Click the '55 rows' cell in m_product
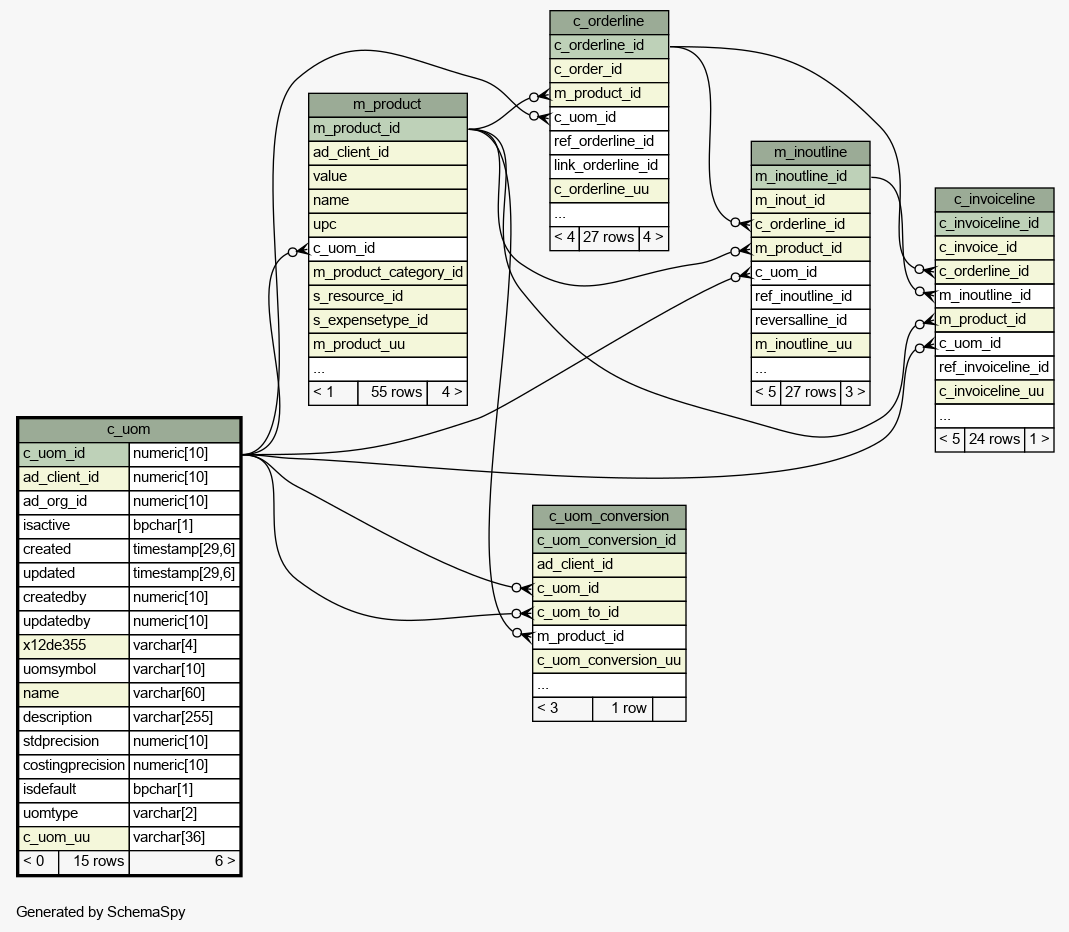This screenshot has width=1069, height=932. tap(391, 393)
